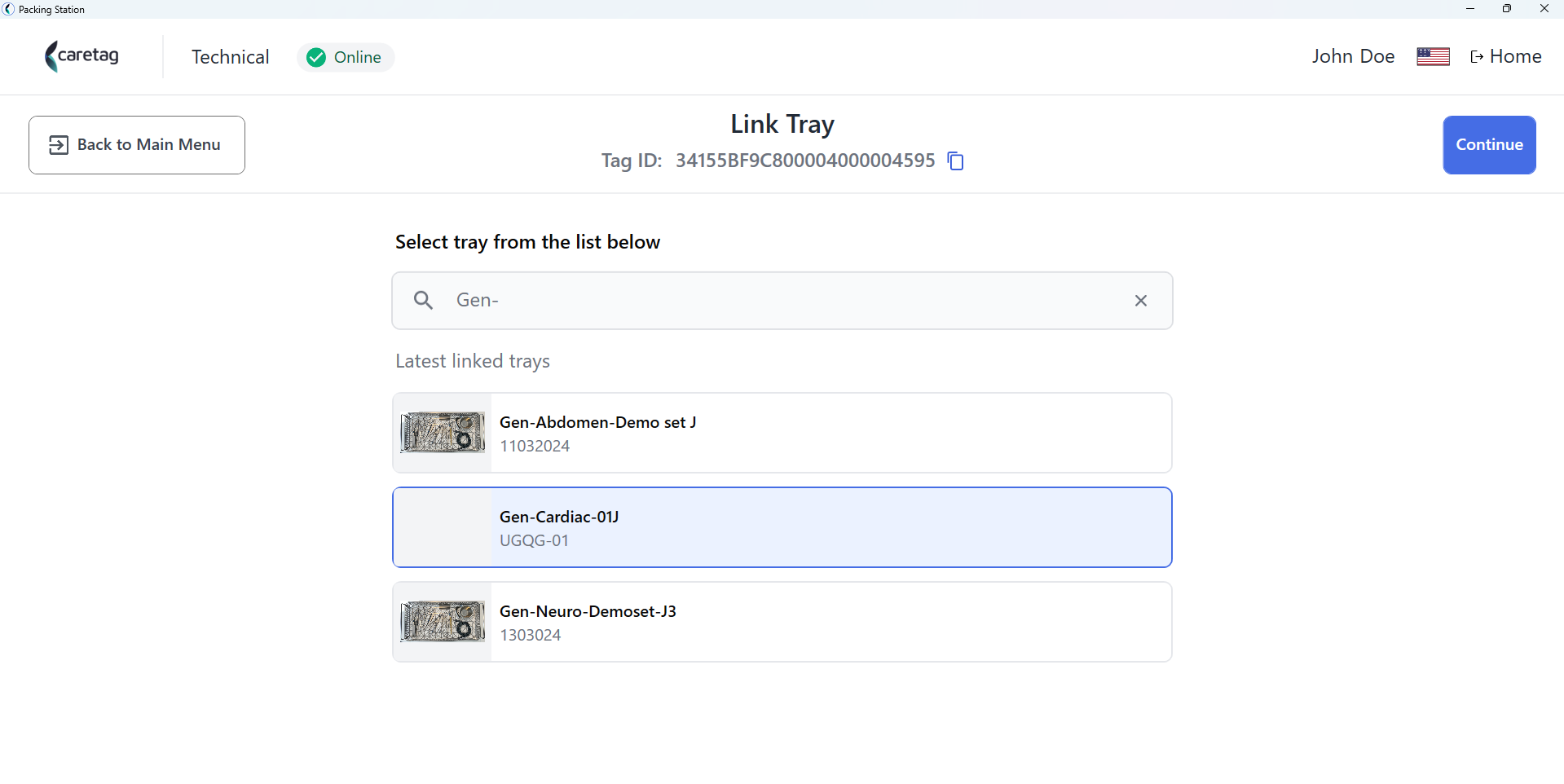
Task: Go Home from the header
Action: tap(1505, 56)
